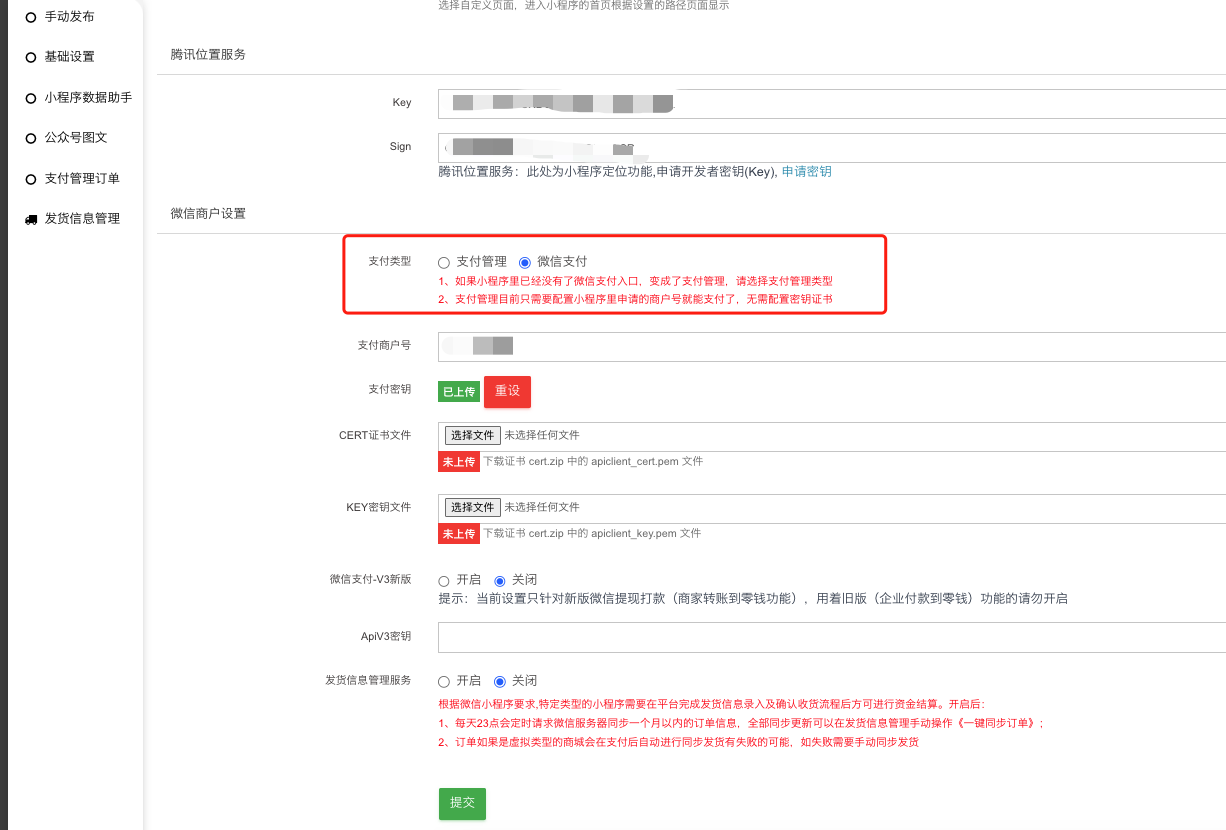1226x830 pixels.
Task: Turn on 发货信息管理服务 via 开启 radio
Action: click(444, 682)
